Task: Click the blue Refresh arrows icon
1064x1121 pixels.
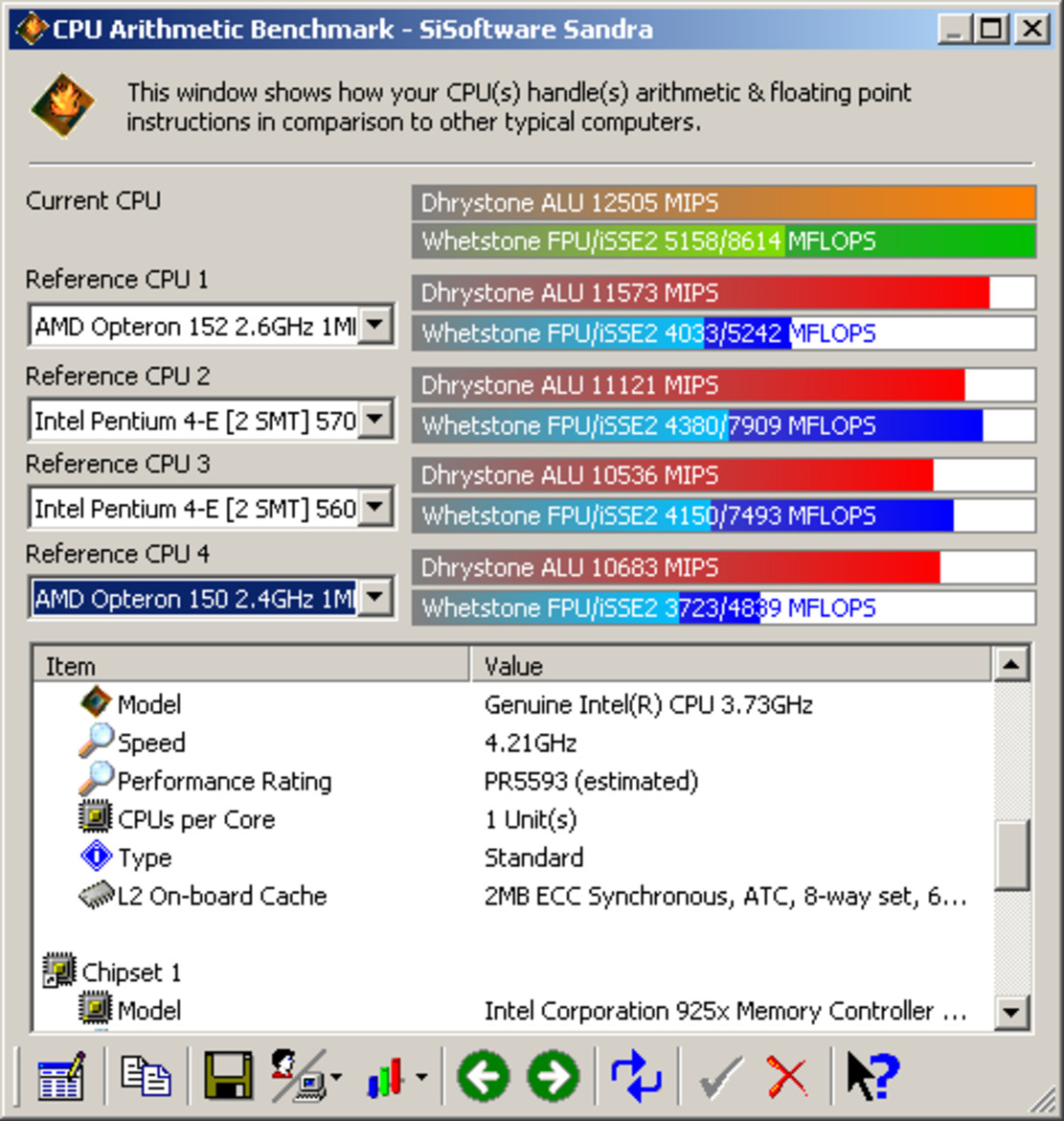Action: tap(637, 1075)
